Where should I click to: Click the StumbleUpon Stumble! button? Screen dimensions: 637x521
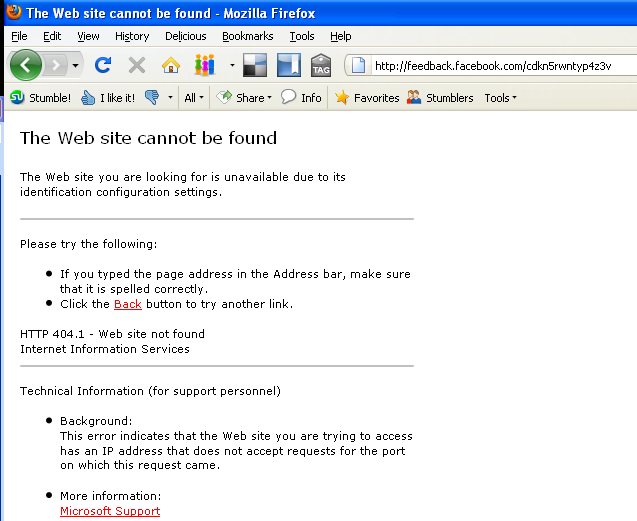click(40, 98)
